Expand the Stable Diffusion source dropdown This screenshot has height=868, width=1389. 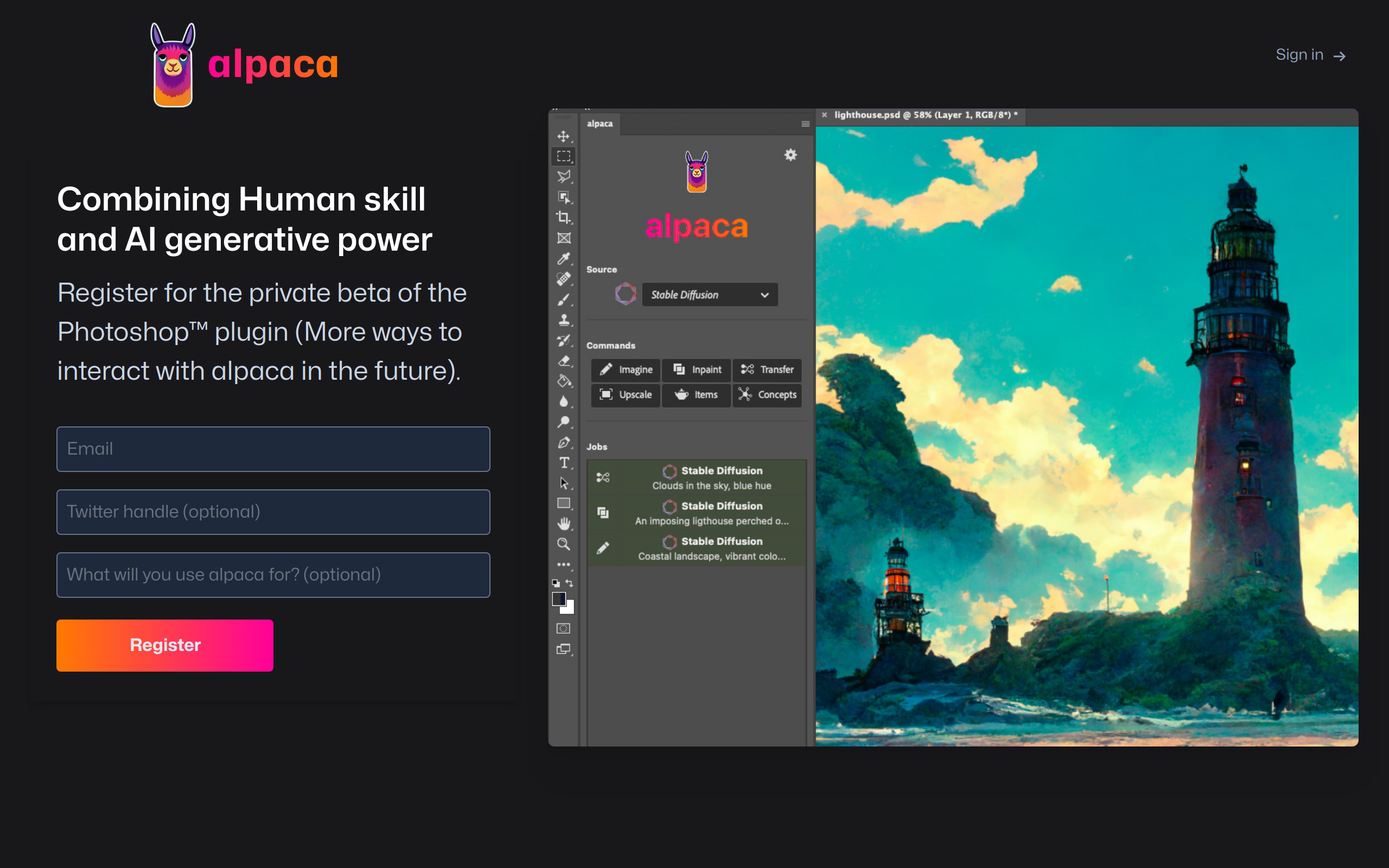(710, 295)
